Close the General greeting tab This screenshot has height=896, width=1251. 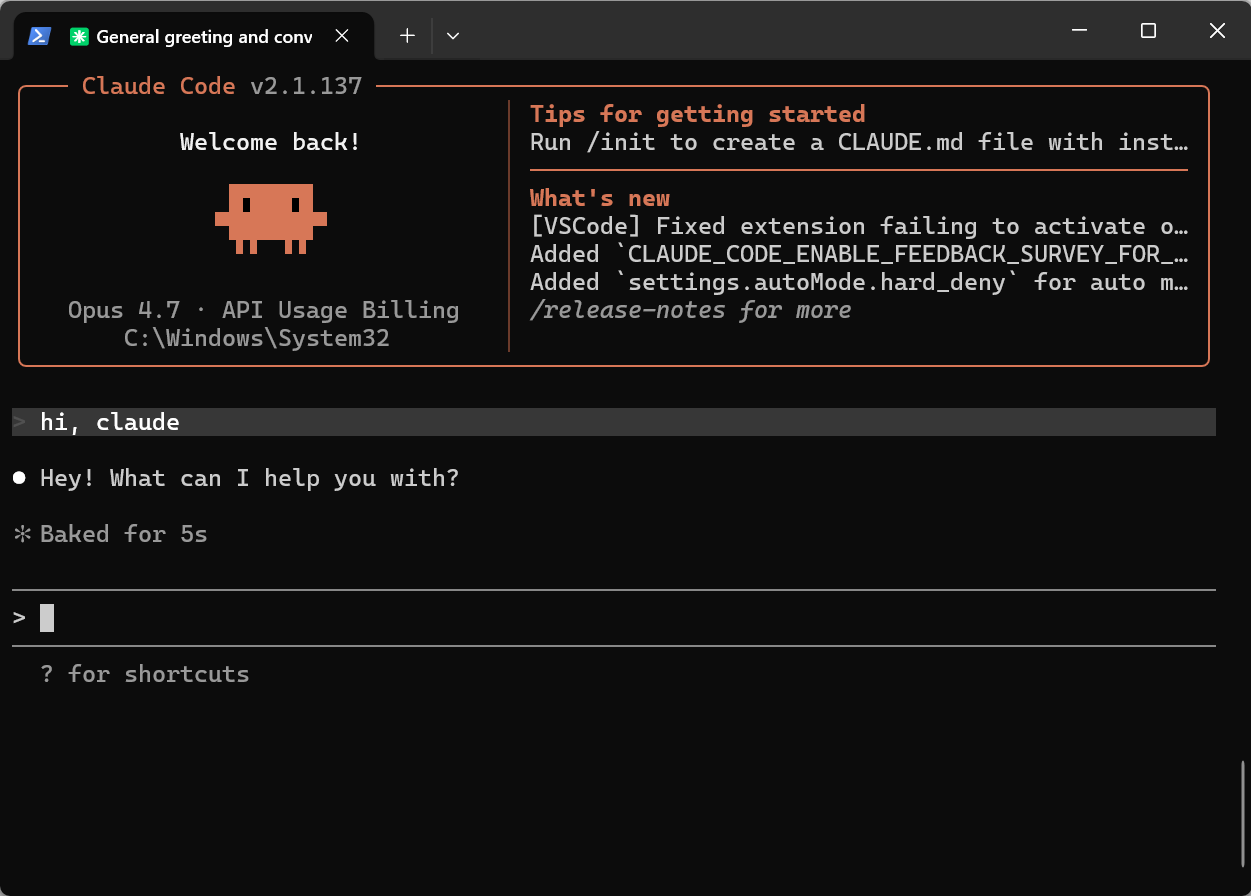[342, 36]
